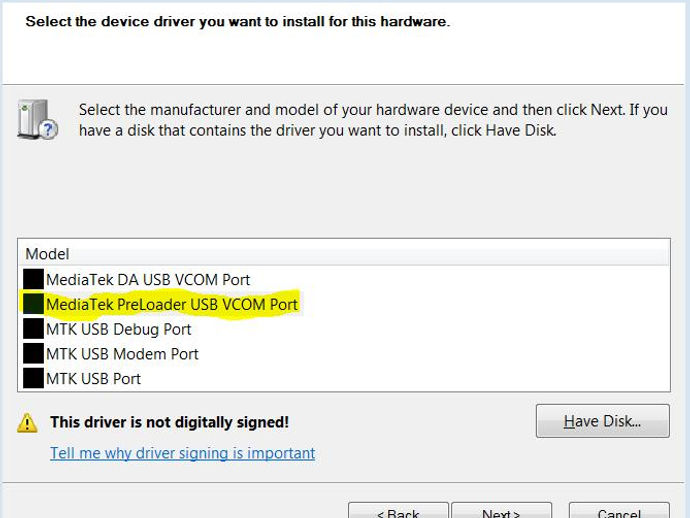690x518 pixels.
Task: Cancel the driver installation wizard
Action: tap(619, 511)
